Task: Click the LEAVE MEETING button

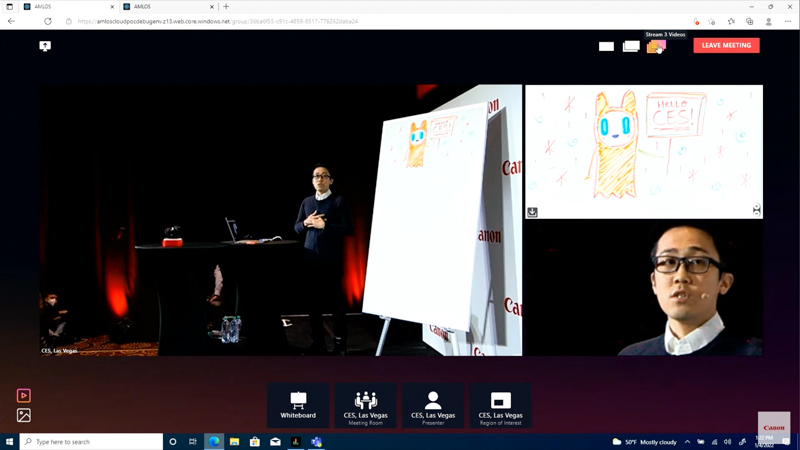Action: [x=726, y=45]
